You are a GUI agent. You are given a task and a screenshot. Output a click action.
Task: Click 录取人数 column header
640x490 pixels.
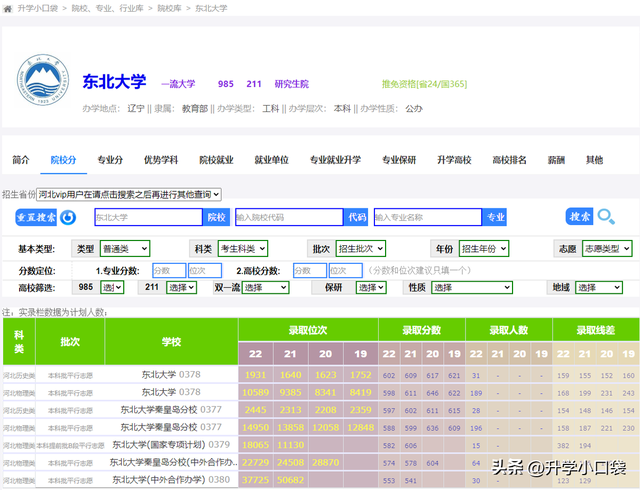[509, 330]
